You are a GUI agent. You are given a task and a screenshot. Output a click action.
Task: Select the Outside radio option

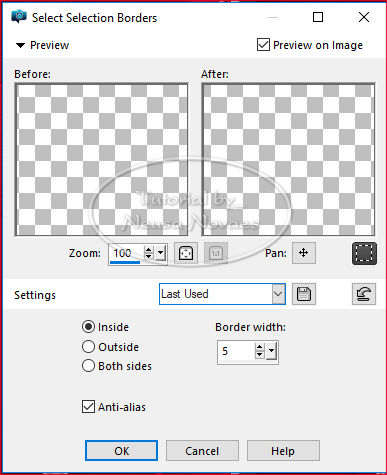coord(88,347)
